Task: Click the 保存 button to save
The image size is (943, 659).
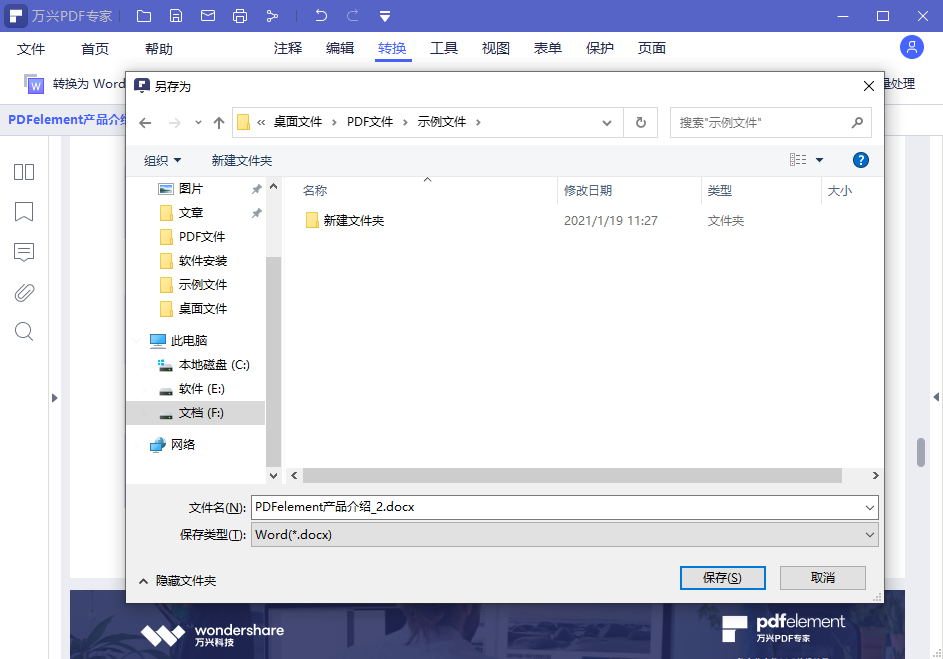Action: click(x=722, y=577)
